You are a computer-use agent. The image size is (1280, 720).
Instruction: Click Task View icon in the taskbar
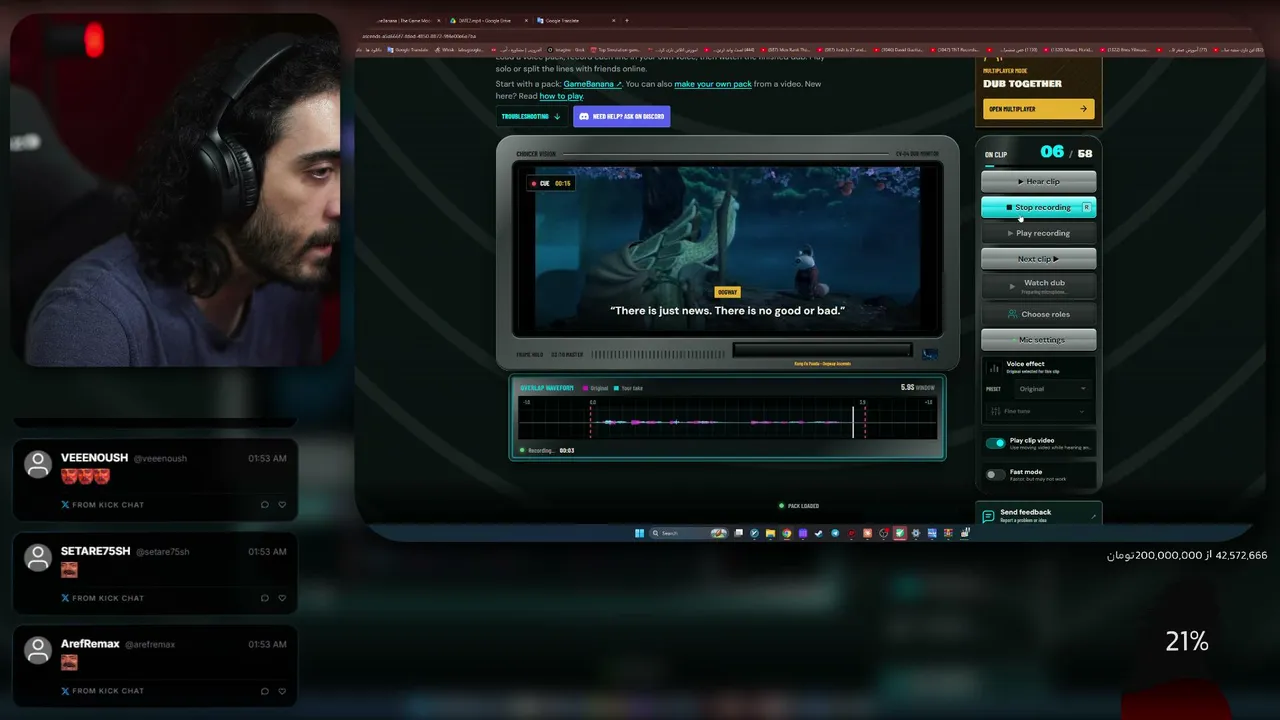(x=739, y=533)
